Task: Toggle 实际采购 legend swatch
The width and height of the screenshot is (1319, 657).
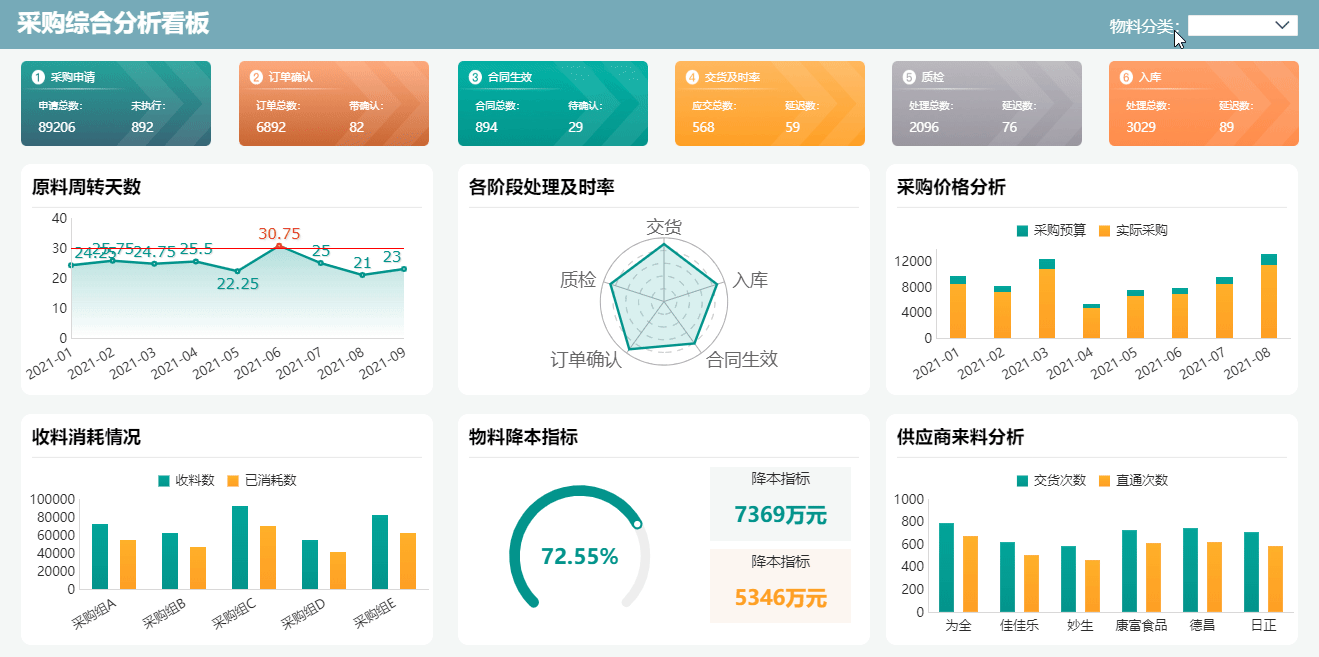Action: coord(1104,231)
